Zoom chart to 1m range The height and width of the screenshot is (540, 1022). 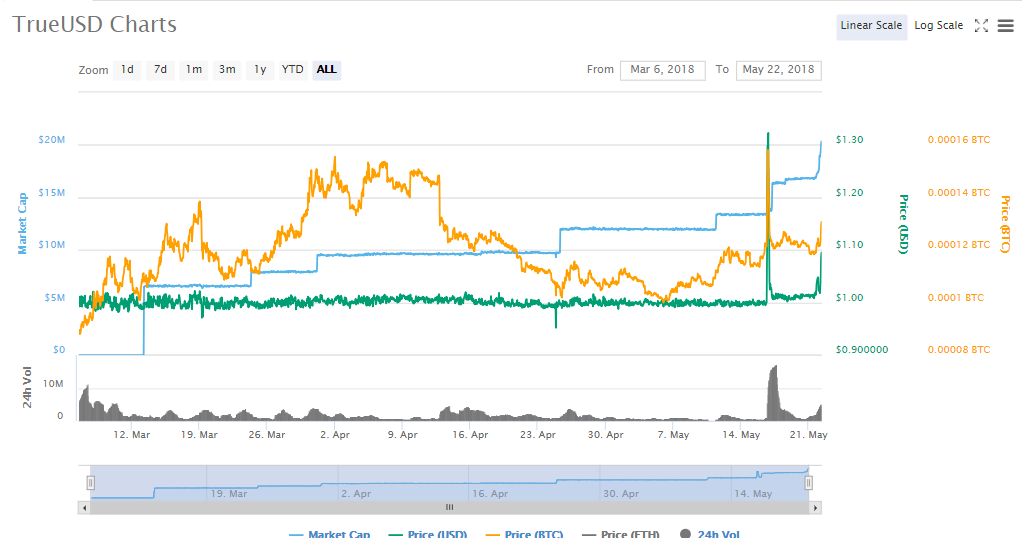(194, 70)
